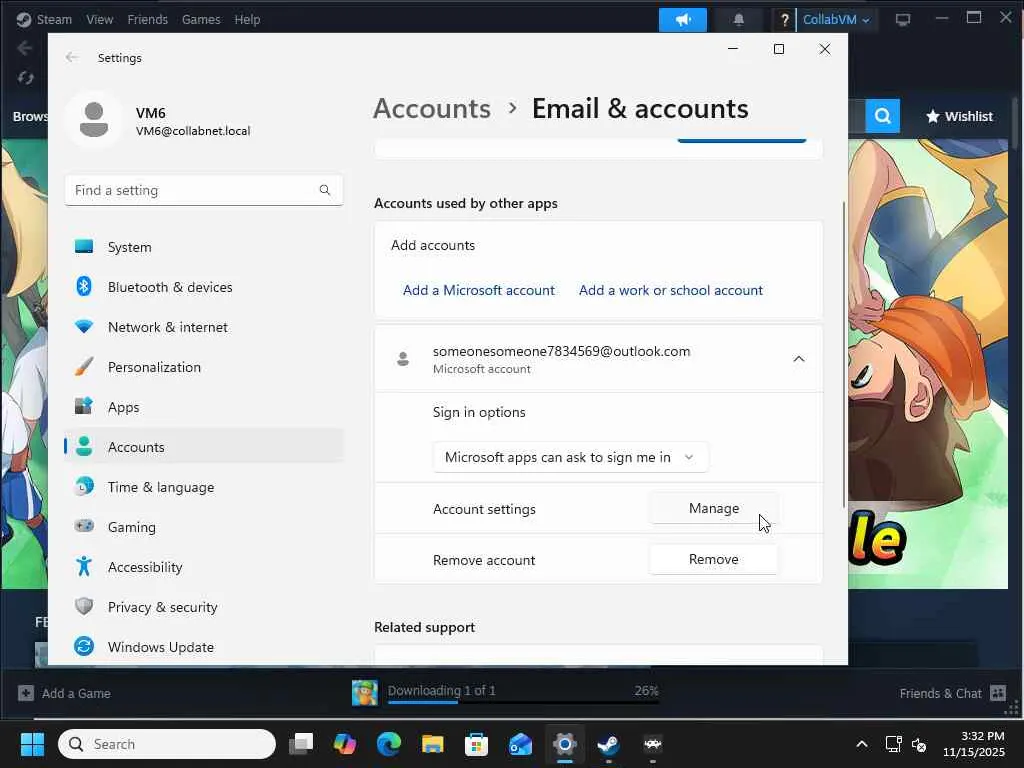Open Windows Update settings
The width and height of the screenshot is (1024, 768).
click(x=204, y=647)
